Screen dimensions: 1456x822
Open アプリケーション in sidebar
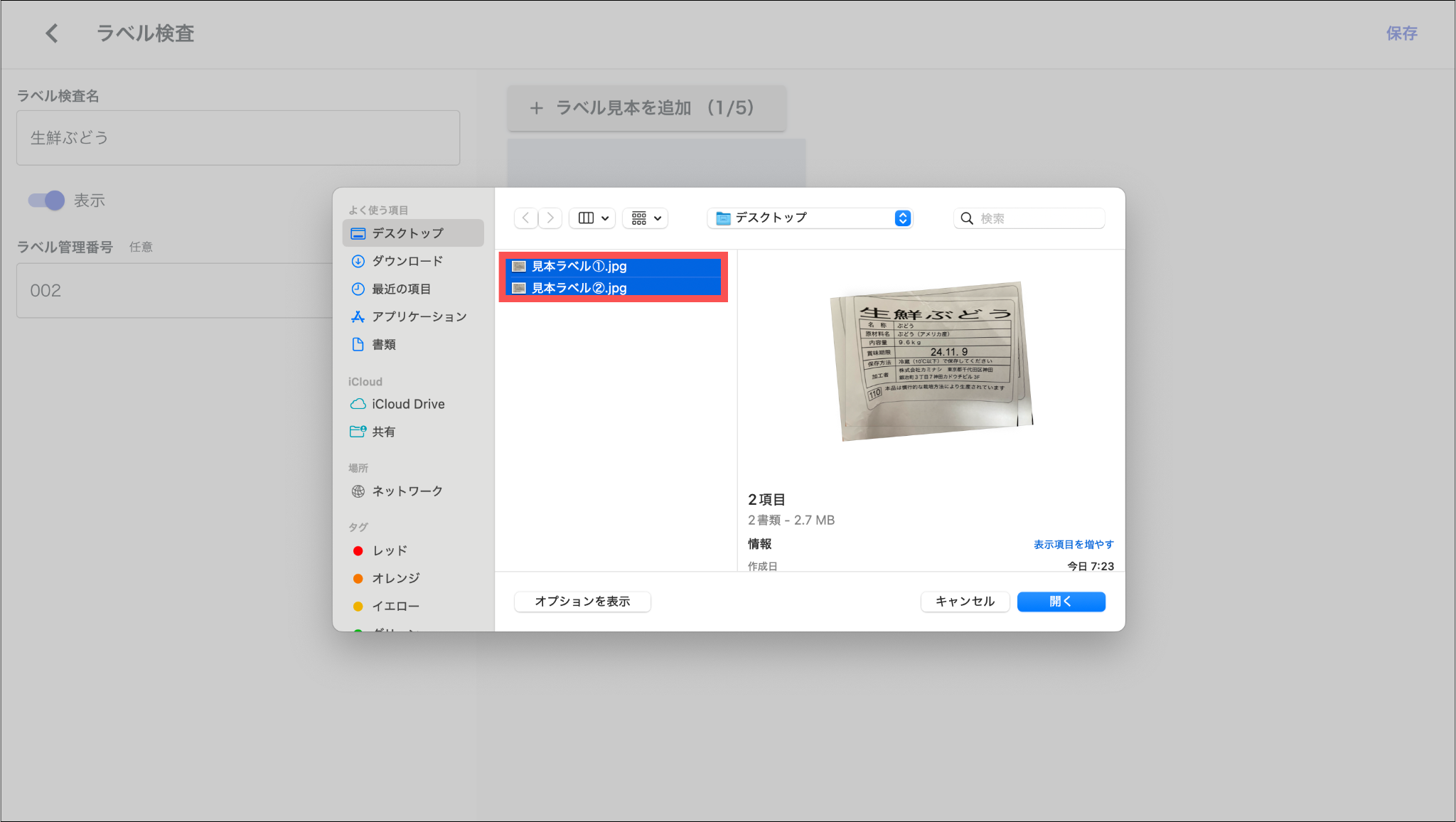[419, 316]
